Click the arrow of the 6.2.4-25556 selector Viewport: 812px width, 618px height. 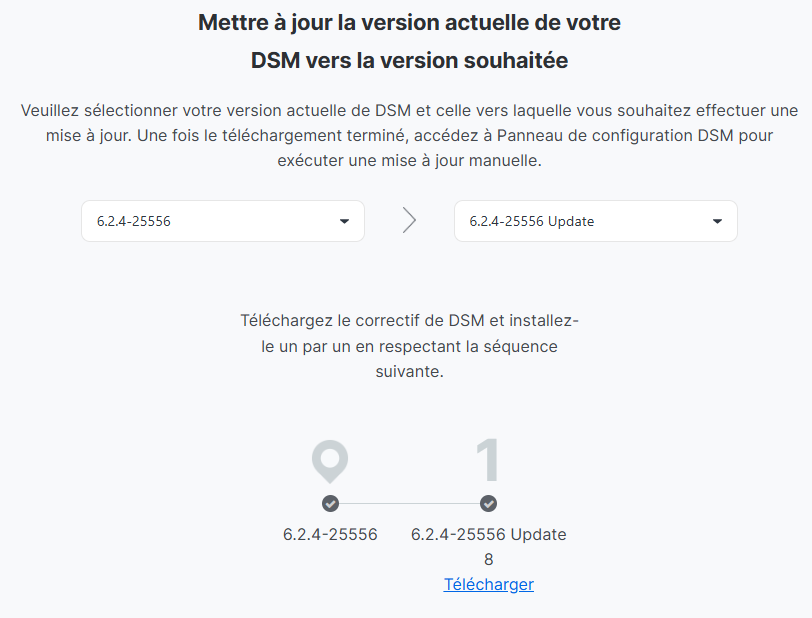(x=344, y=221)
